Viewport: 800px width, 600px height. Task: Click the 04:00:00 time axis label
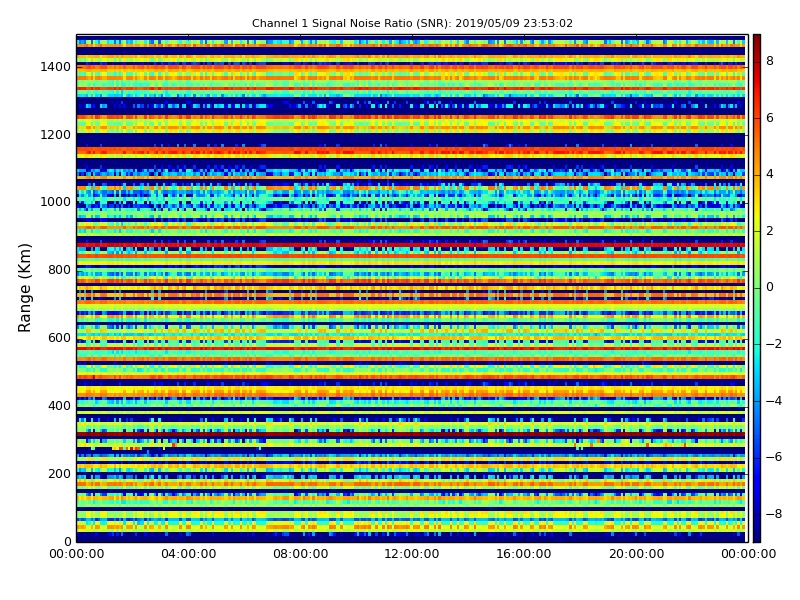point(188,554)
